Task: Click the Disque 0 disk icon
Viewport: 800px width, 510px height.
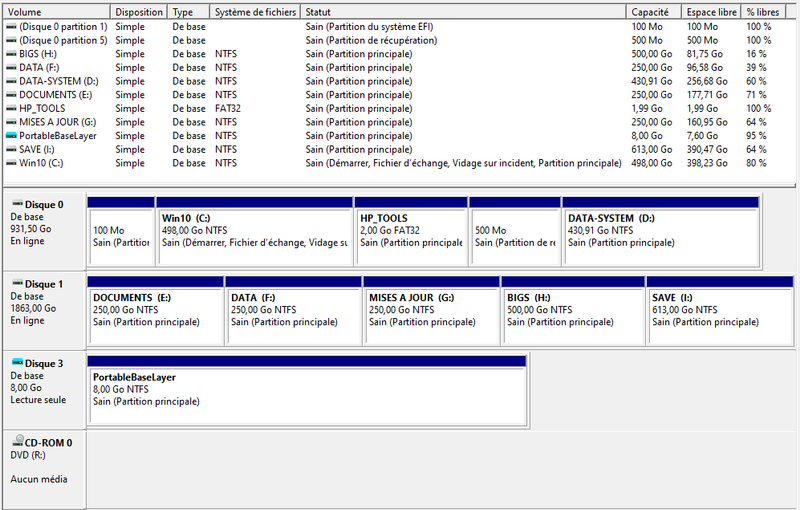Action: 17,204
